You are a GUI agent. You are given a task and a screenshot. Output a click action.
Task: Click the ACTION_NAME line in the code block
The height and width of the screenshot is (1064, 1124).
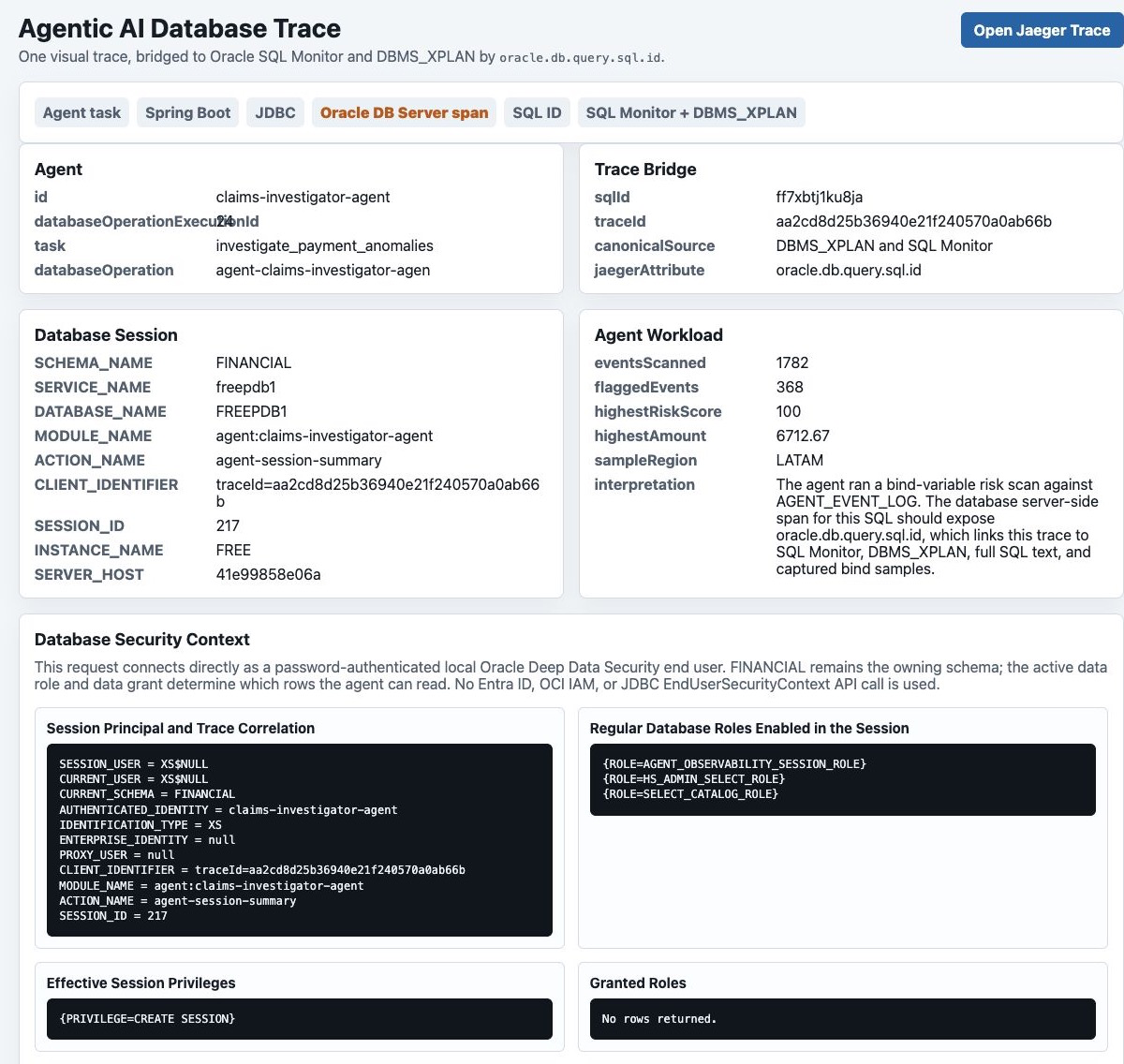178,901
